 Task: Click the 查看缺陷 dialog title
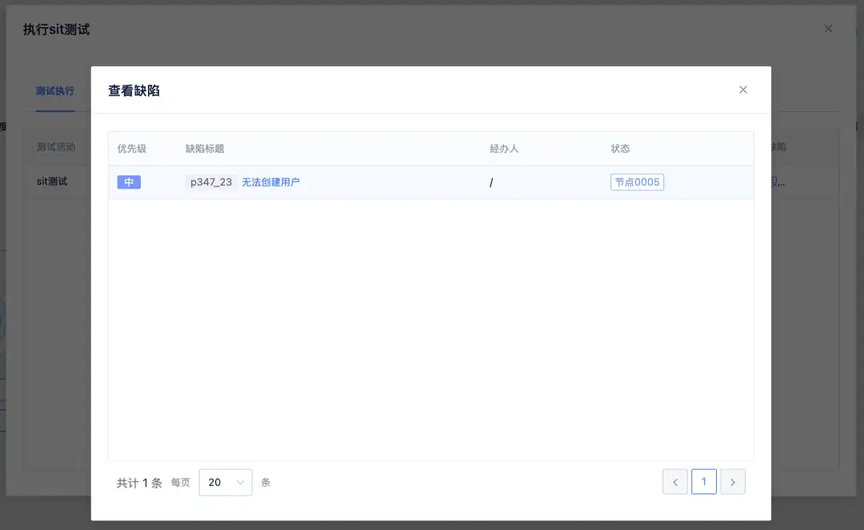[134, 91]
